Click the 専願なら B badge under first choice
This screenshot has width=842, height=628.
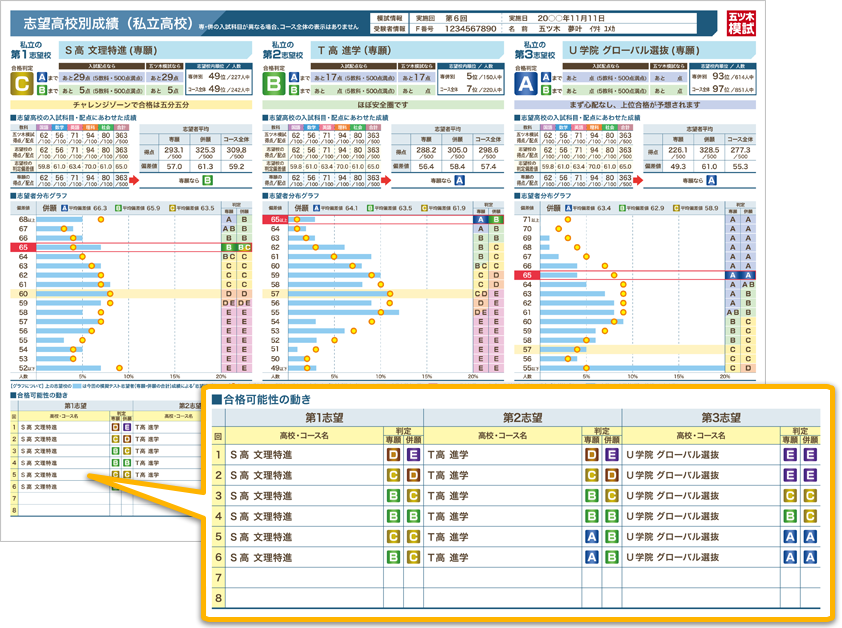coord(207,181)
